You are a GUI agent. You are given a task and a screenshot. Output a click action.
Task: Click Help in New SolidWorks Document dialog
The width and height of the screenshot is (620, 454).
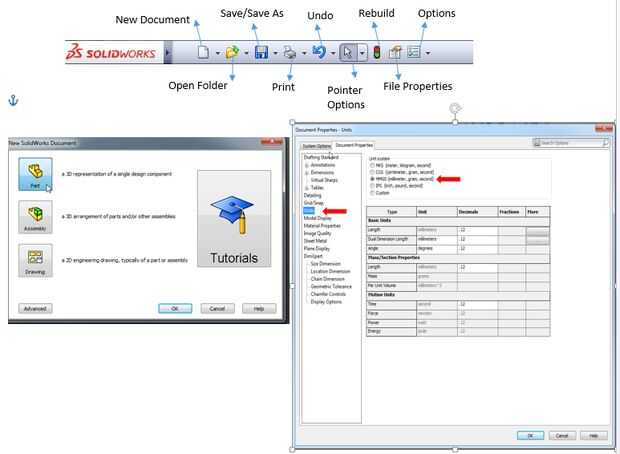tap(259, 308)
